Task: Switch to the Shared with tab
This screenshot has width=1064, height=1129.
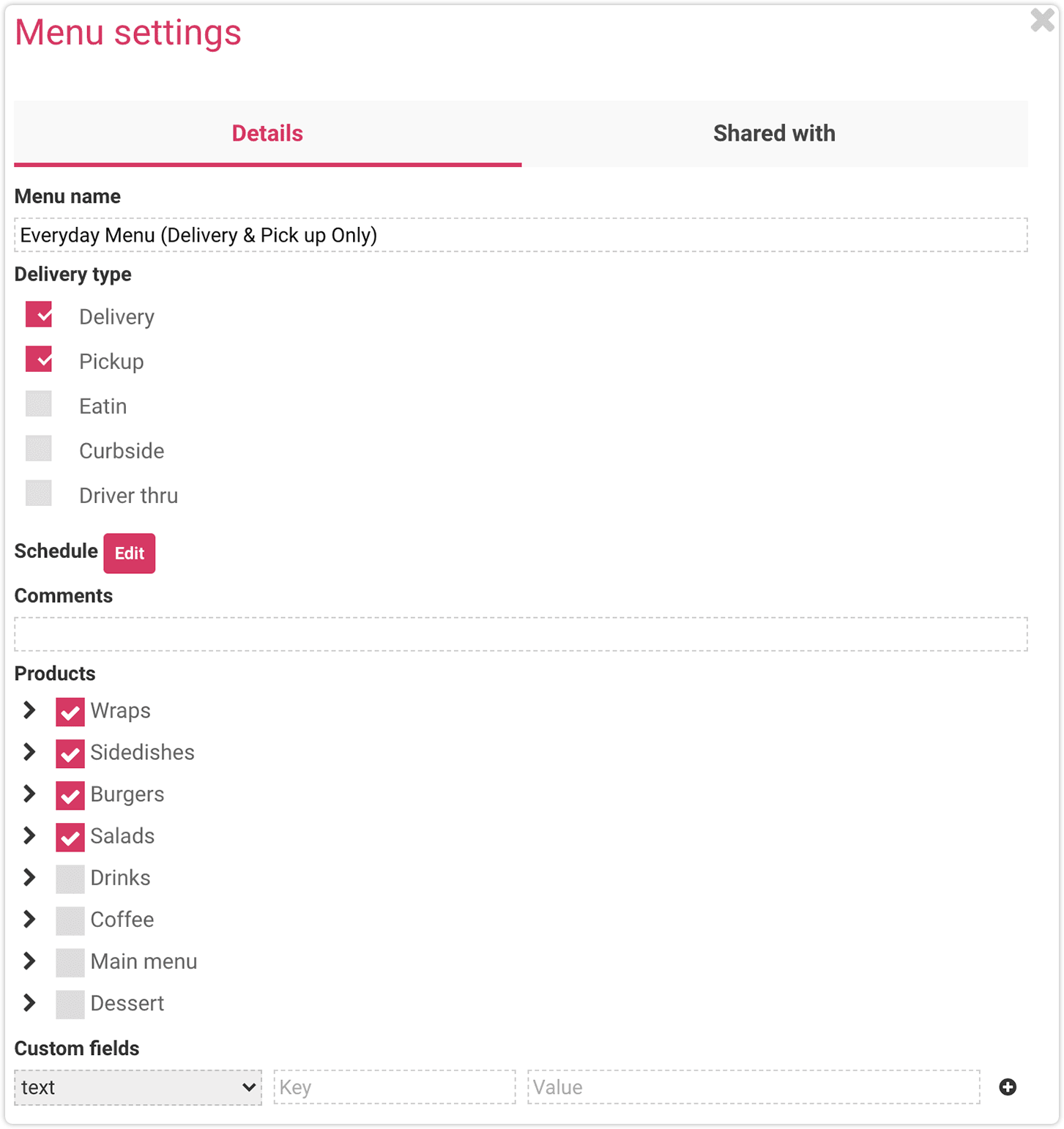Action: pos(775,133)
